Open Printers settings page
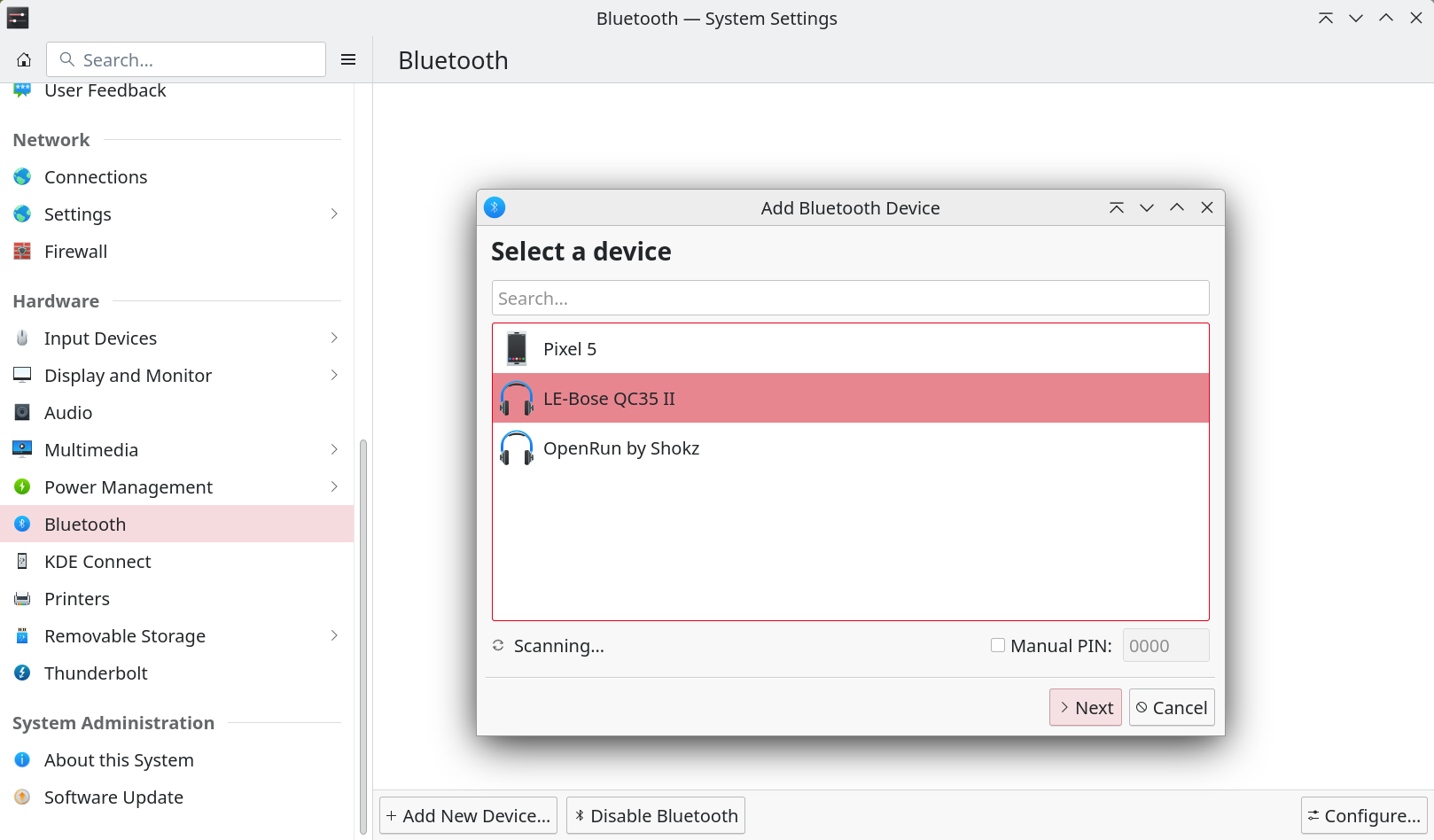Viewport: 1434px width, 840px height. pyautogui.click(x=177, y=598)
